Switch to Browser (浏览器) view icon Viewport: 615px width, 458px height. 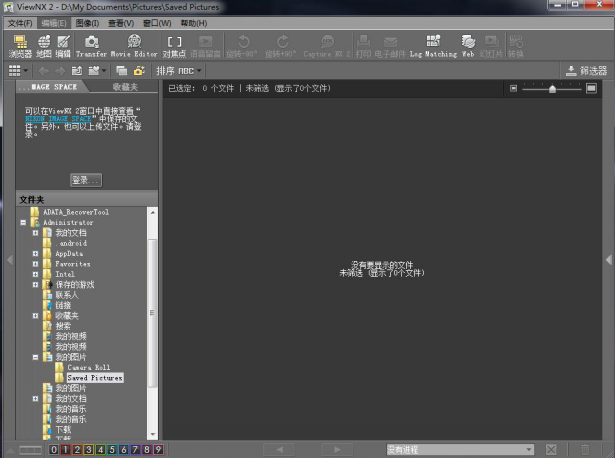tap(20, 46)
